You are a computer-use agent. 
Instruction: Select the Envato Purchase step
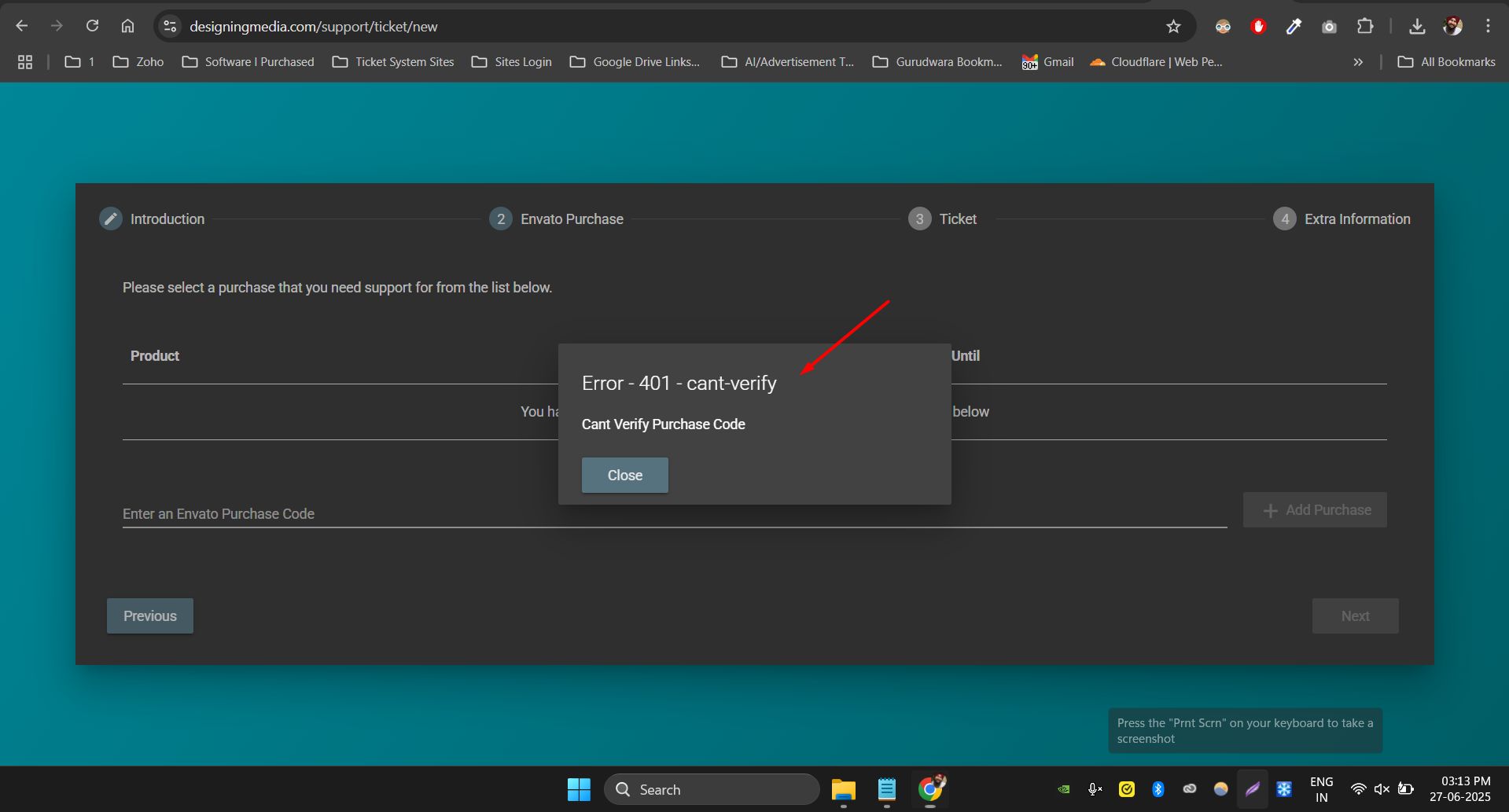[556, 219]
